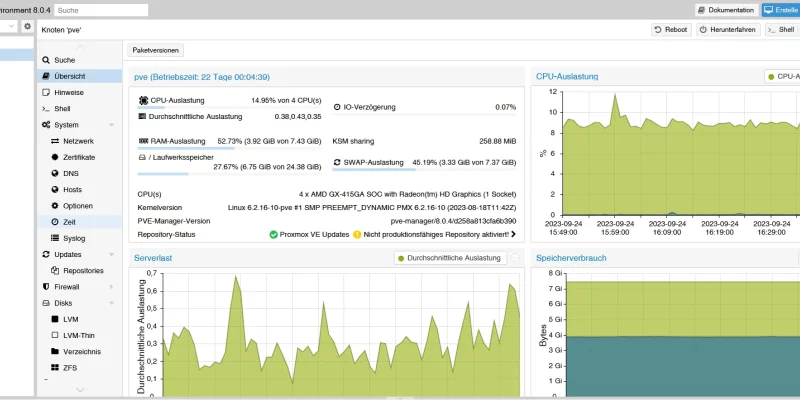Click the Herunterfahren button
Screen dimensions: 800x400
(x=728, y=30)
